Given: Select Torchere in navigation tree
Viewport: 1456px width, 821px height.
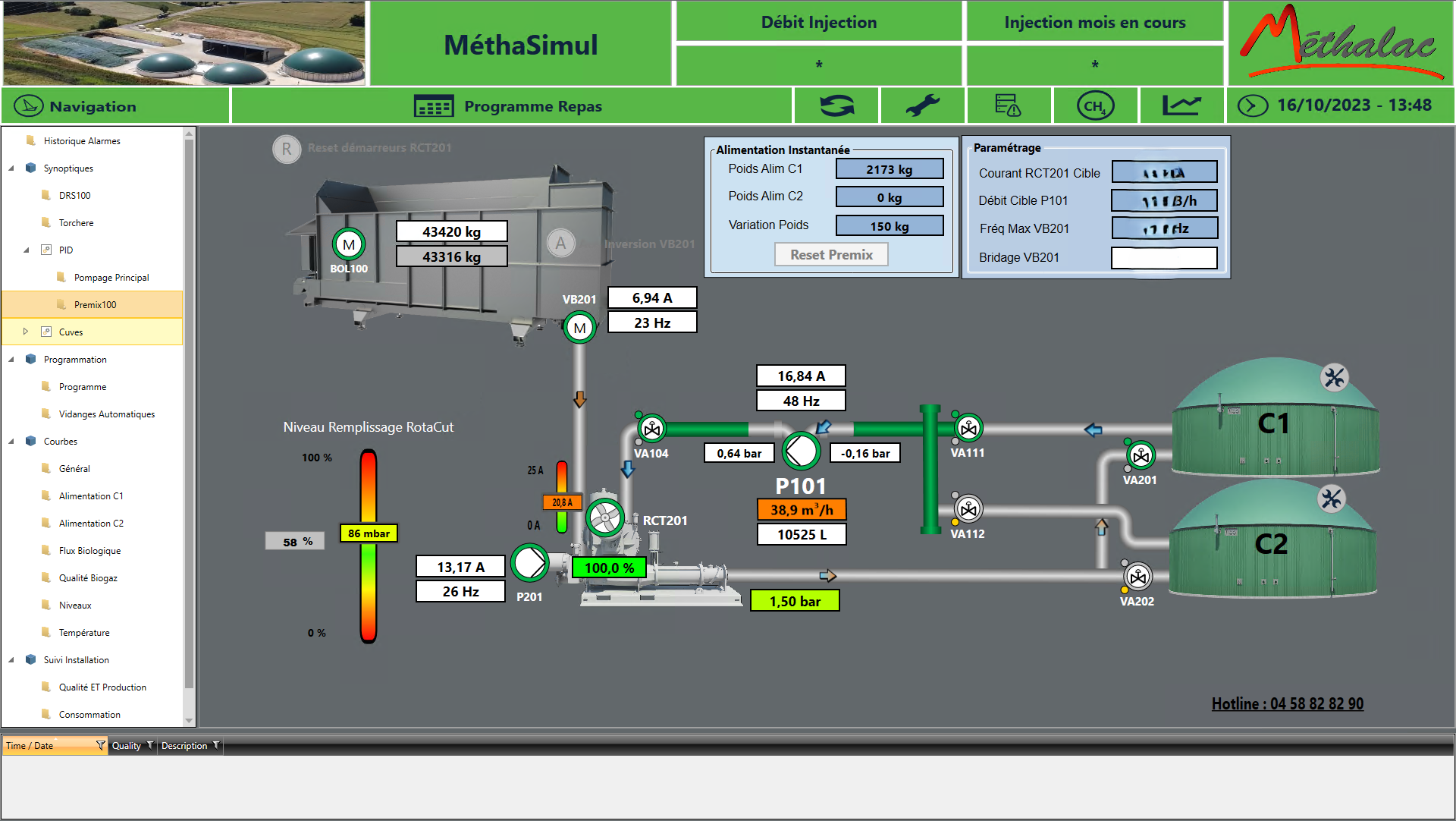Looking at the screenshot, I should [76, 223].
